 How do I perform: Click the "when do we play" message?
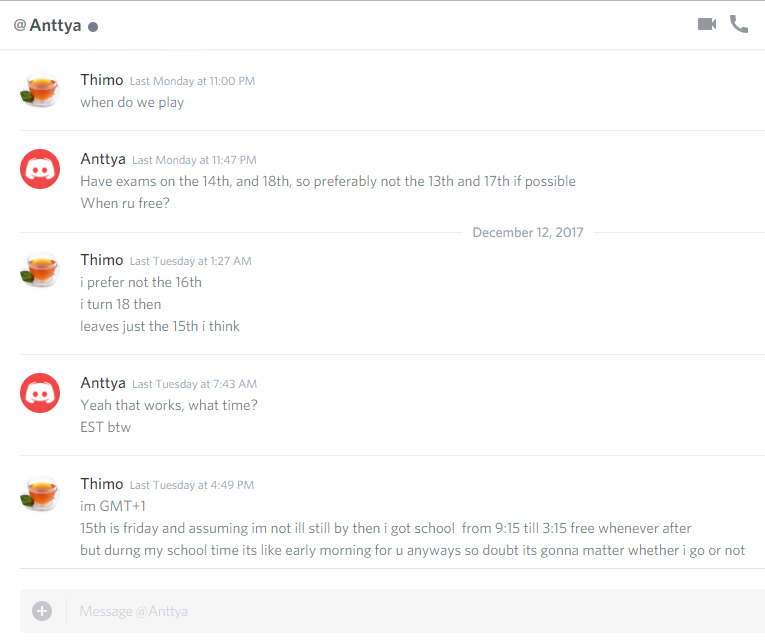click(x=132, y=102)
